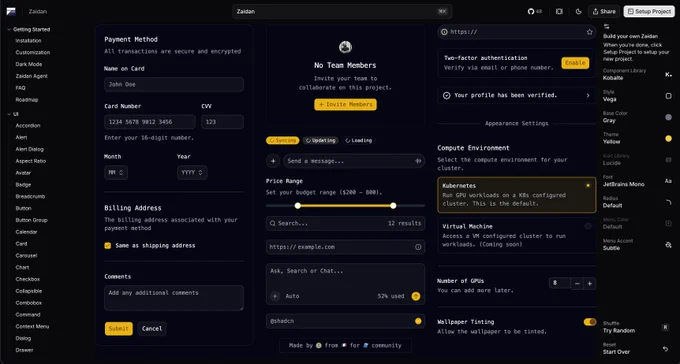Expand the profile verified chevron
This screenshot has height=364, width=680.
coord(588,95)
